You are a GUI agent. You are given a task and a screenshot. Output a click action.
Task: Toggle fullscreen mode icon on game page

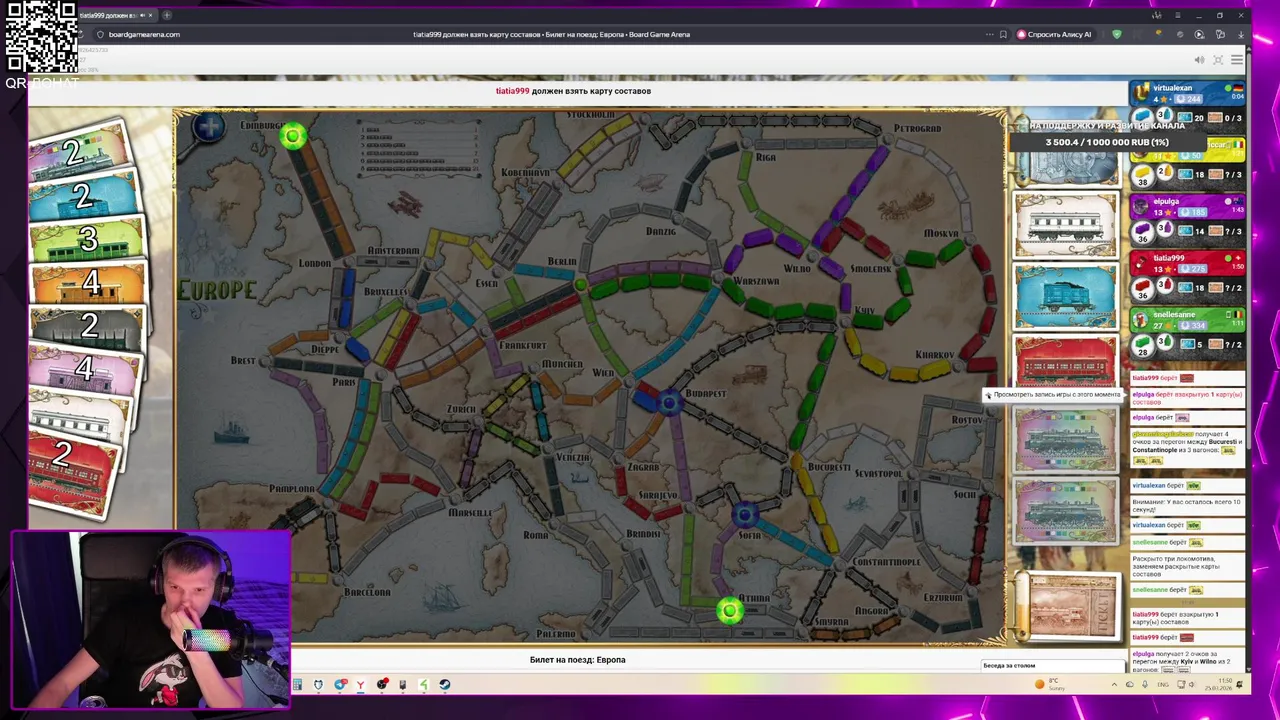tap(1218, 60)
